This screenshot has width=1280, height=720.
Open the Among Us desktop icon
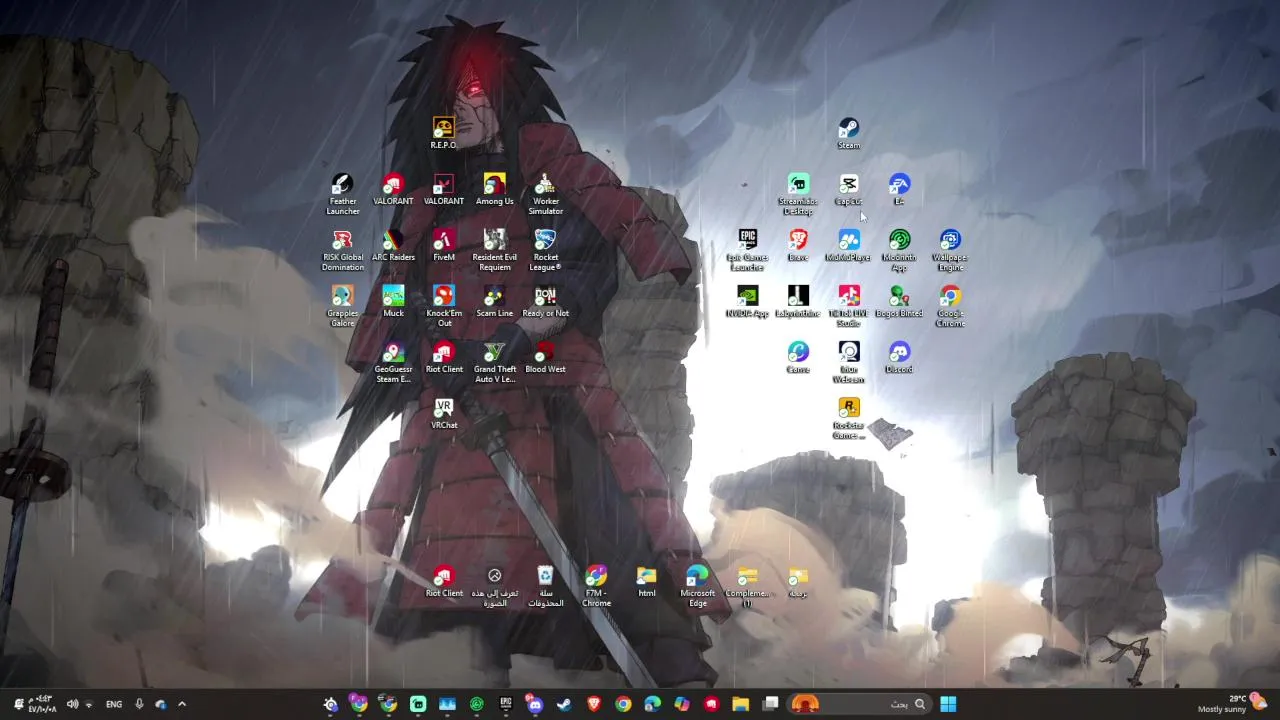494,189
